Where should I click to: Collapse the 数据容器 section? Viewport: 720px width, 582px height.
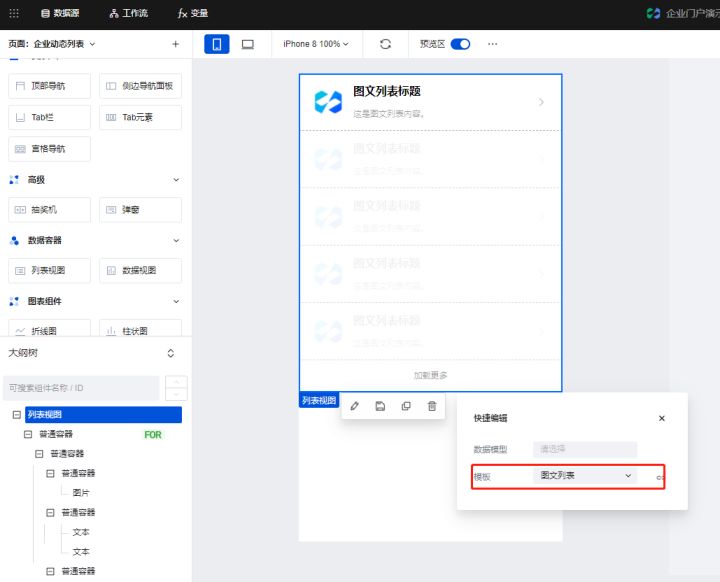pos(176,240)
